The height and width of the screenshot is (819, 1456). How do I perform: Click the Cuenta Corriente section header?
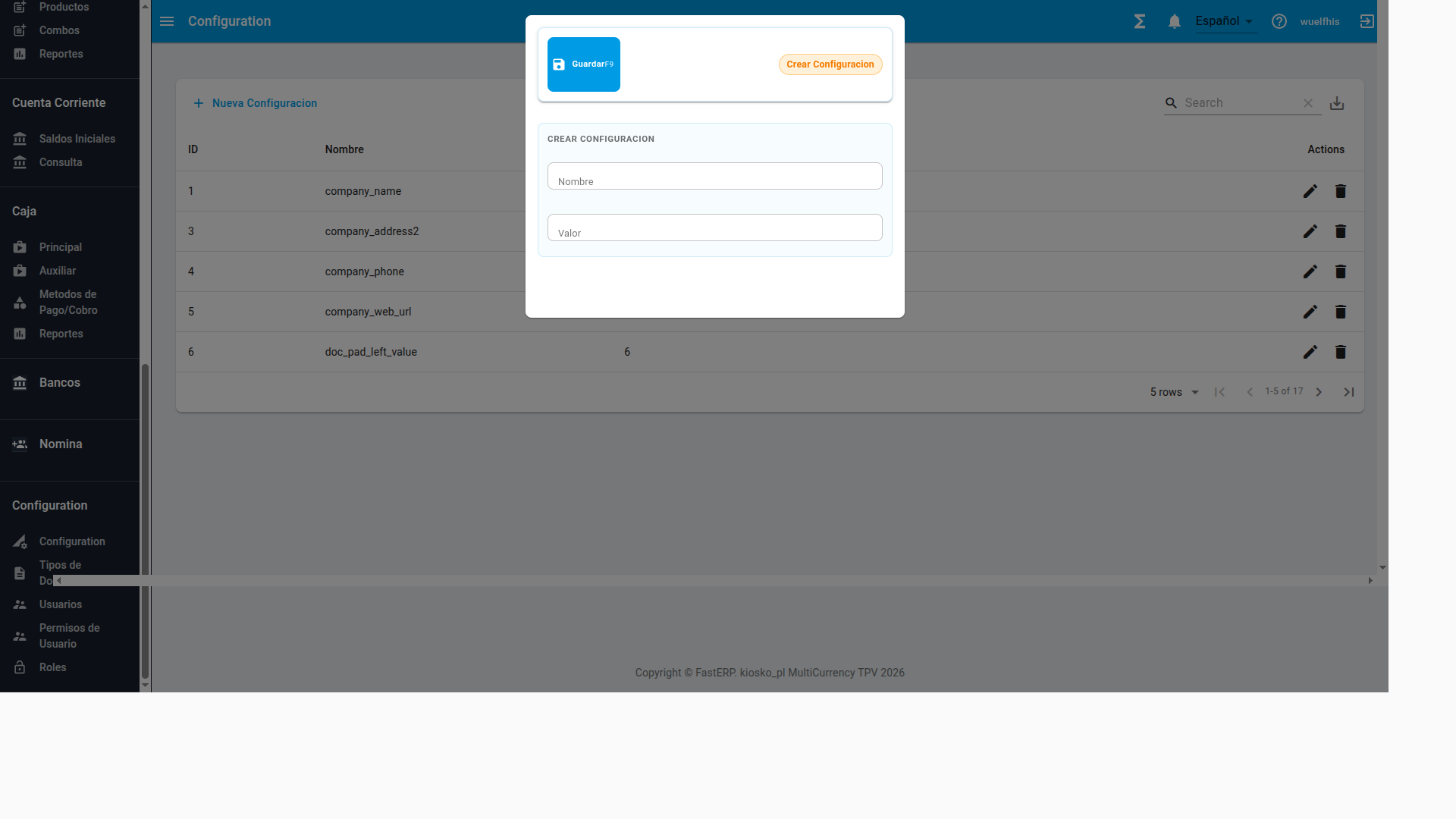point(58,103)
